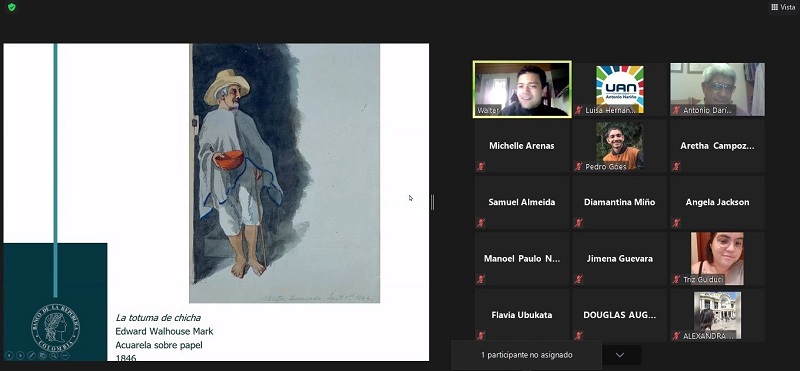
Task: Select Antonio Darí's video tile
Action: [717, 89]
